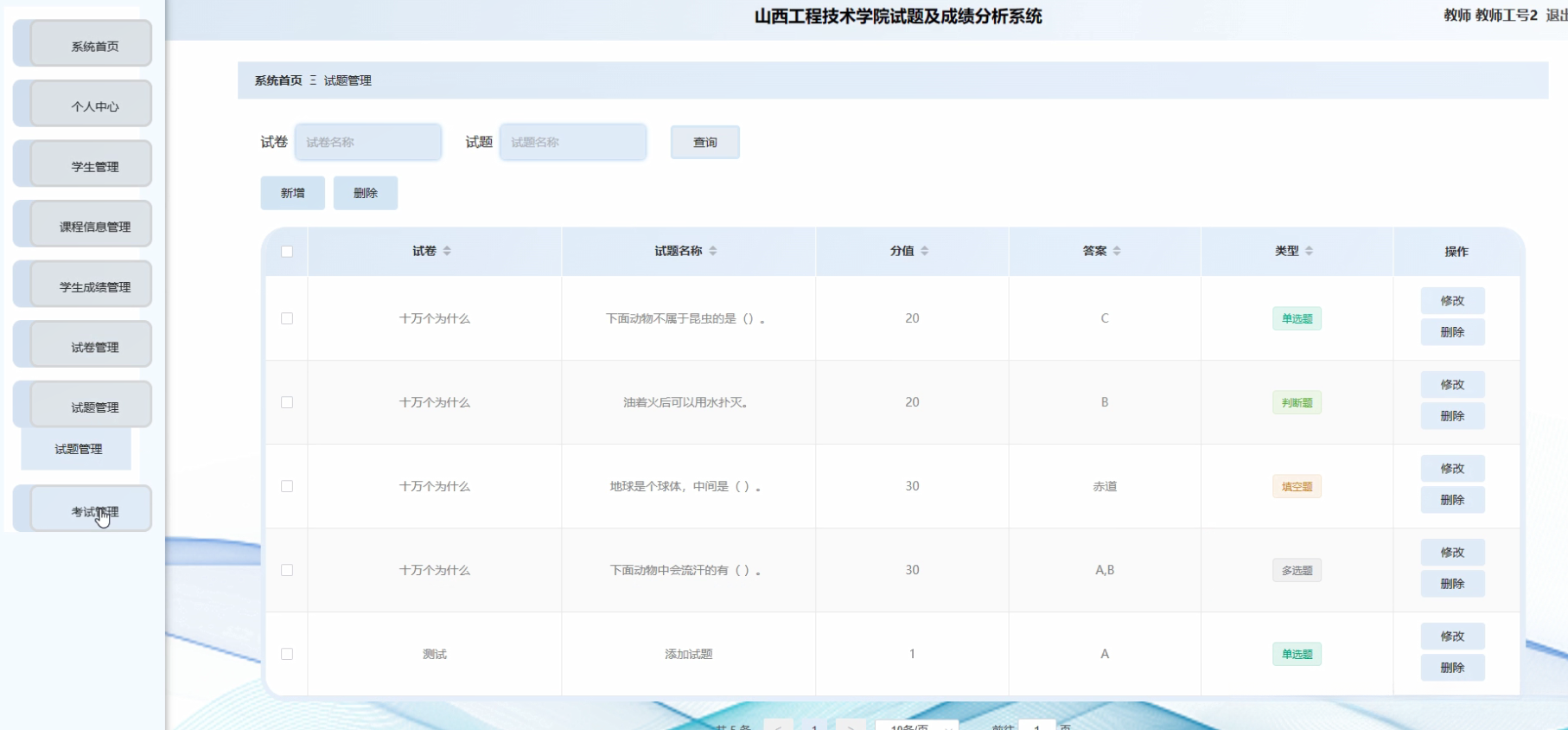Viewport: 1568px width, 730px height.
Task: Click the 填空题 type tag
Action: [1297, 486]
